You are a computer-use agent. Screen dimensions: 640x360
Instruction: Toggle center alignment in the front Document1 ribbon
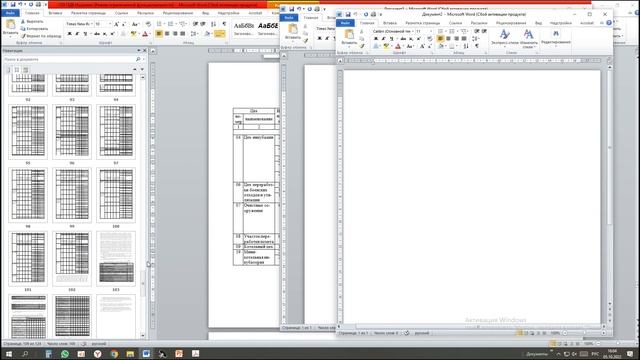click(x=448, y=39)
